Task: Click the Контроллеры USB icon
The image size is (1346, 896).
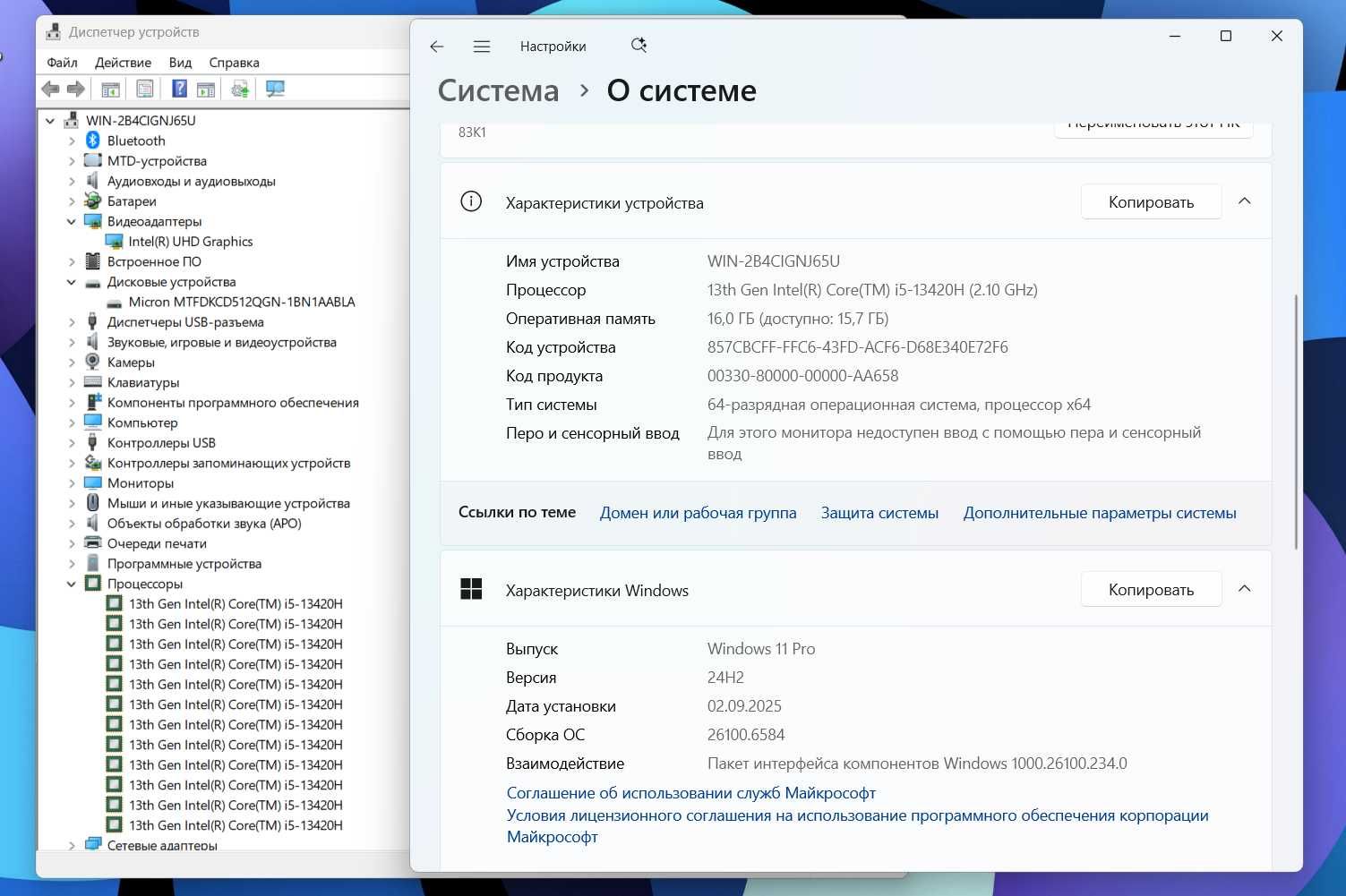Action: tap(92, 442)
